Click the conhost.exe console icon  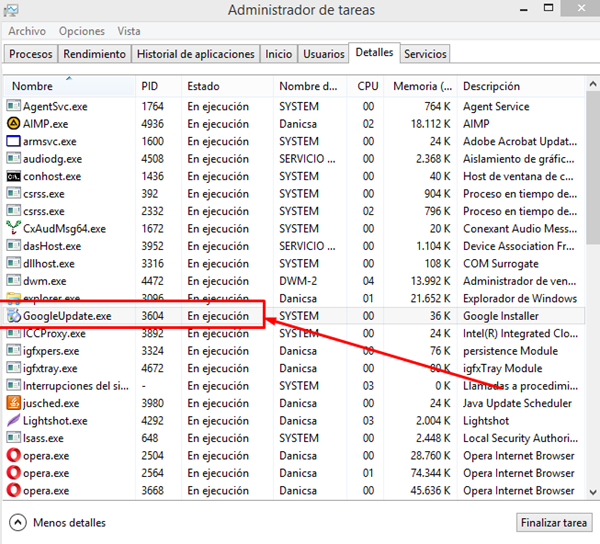(14, 176)
